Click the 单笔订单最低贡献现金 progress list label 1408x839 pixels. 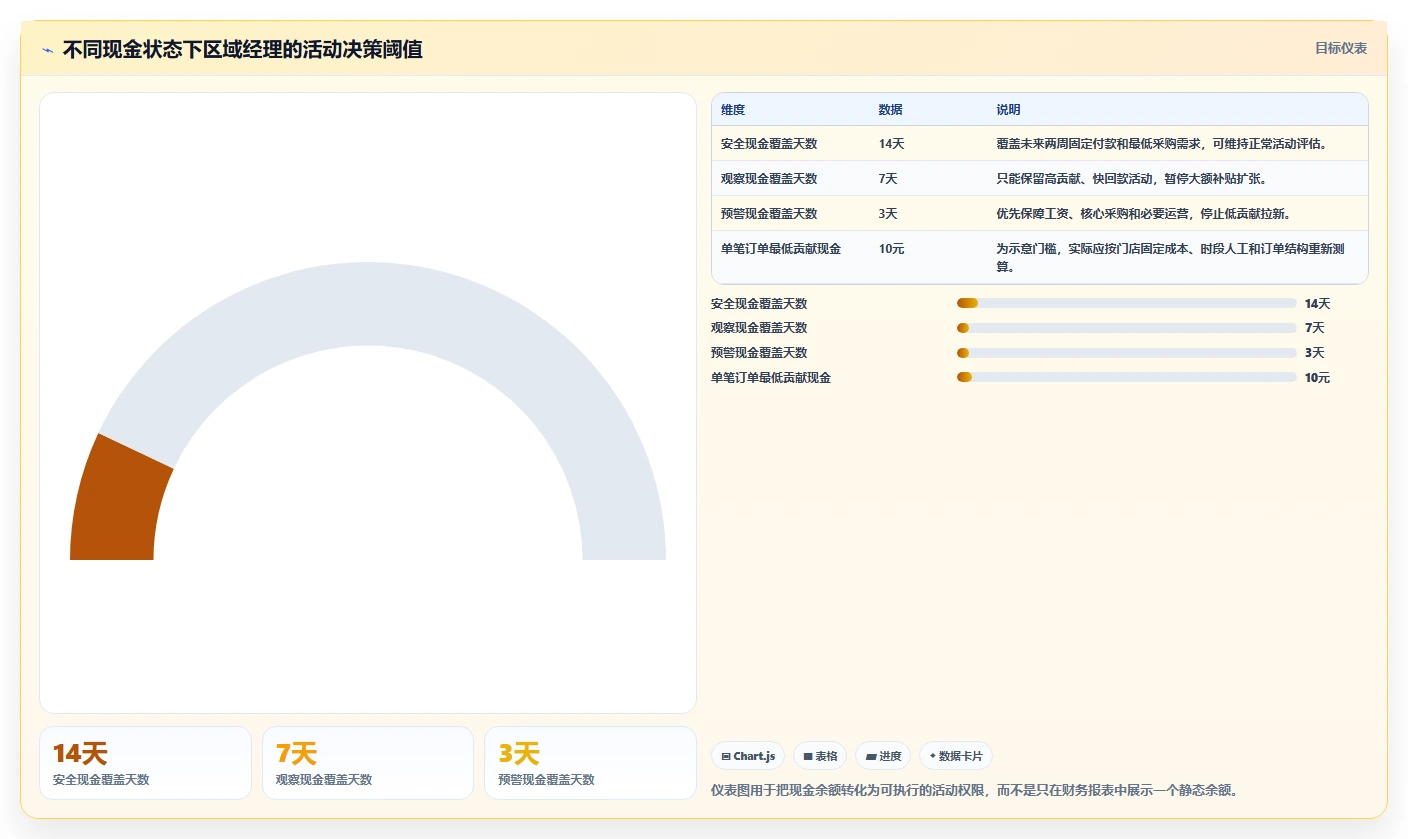click(771, 378)
